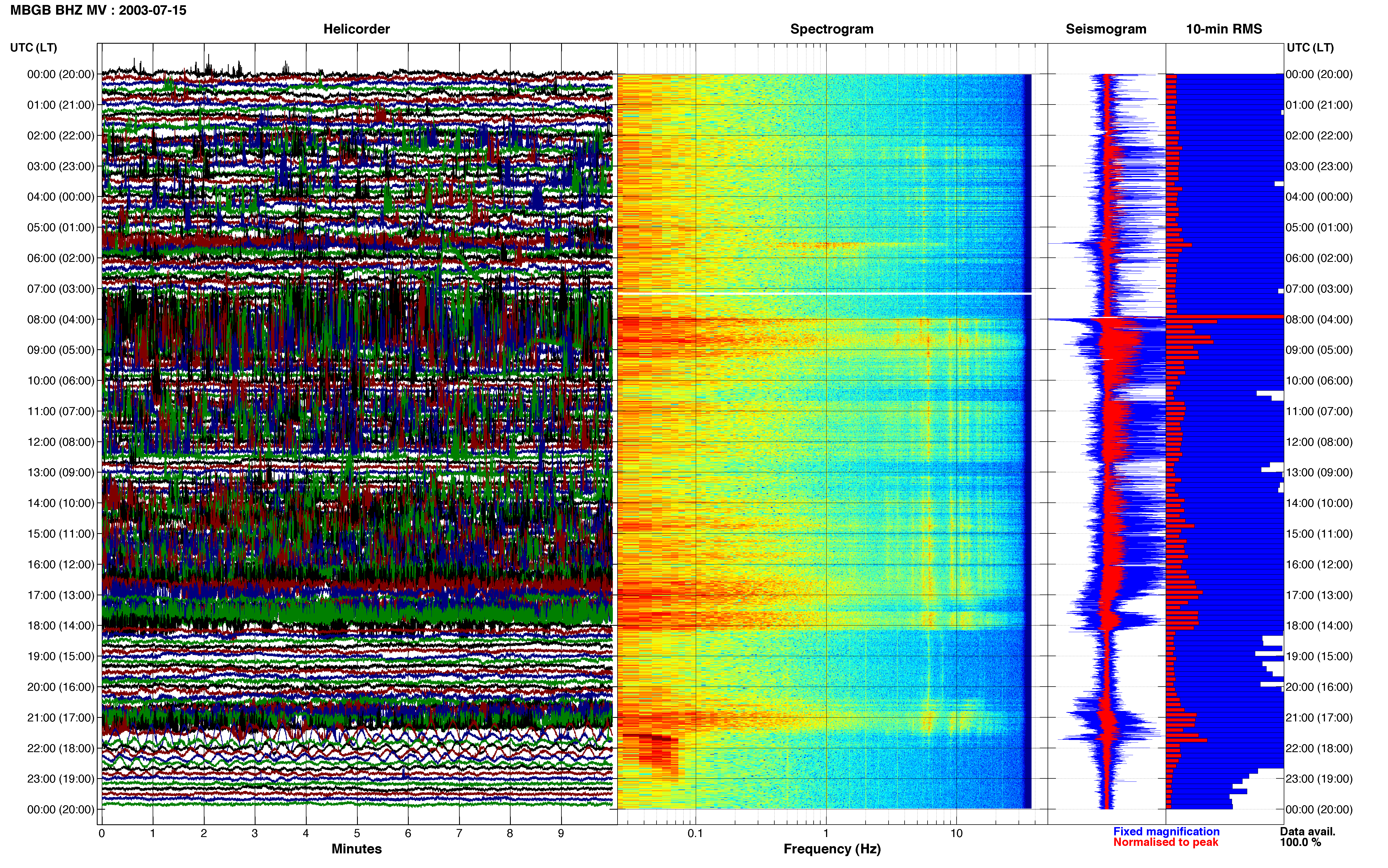This screenshot has width=1388, height=868.
Task: Click the right '19:00 (15:00)' time label
Action: (x=1319, y=656)
